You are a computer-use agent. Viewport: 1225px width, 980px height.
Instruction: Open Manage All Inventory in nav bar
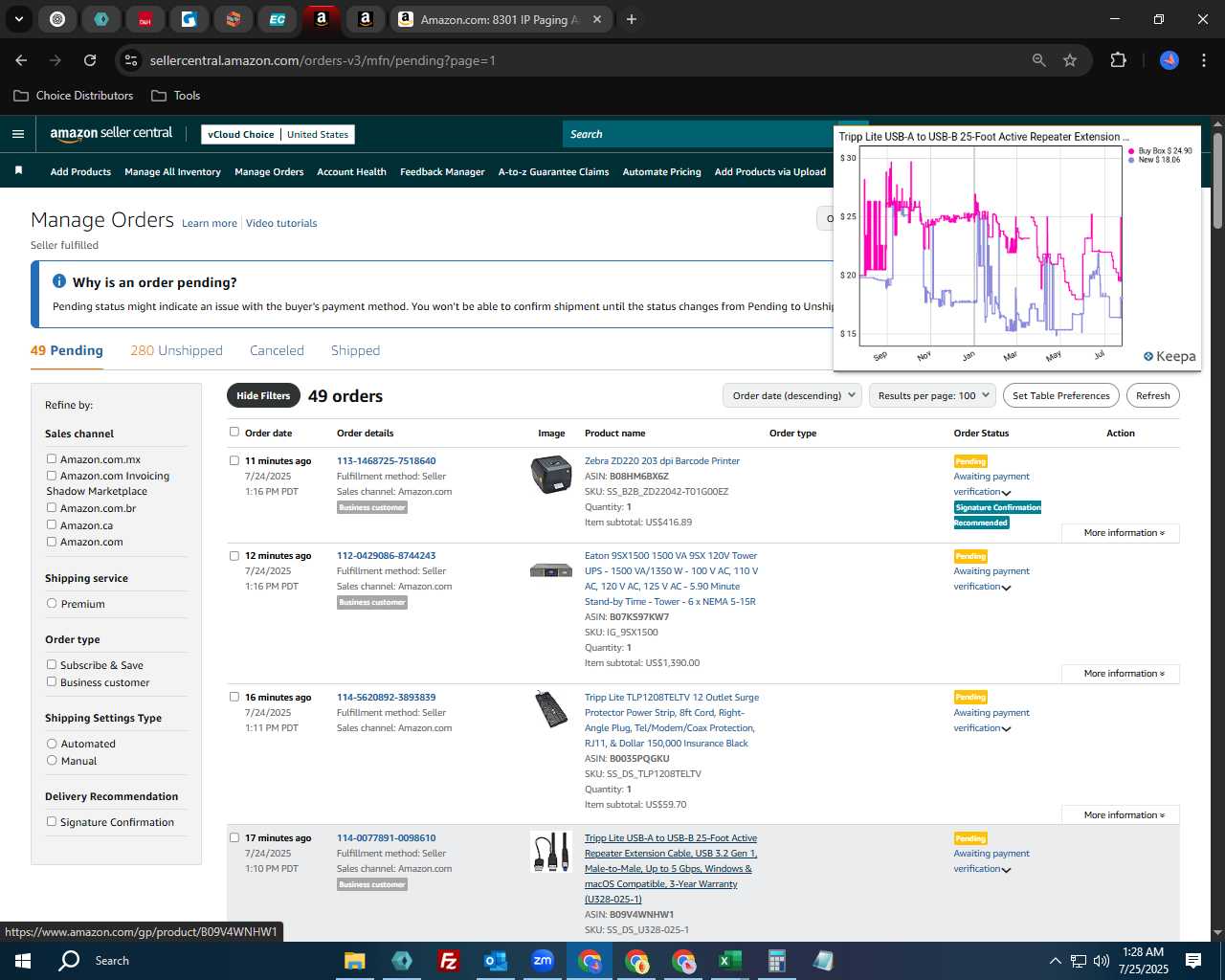172,171
